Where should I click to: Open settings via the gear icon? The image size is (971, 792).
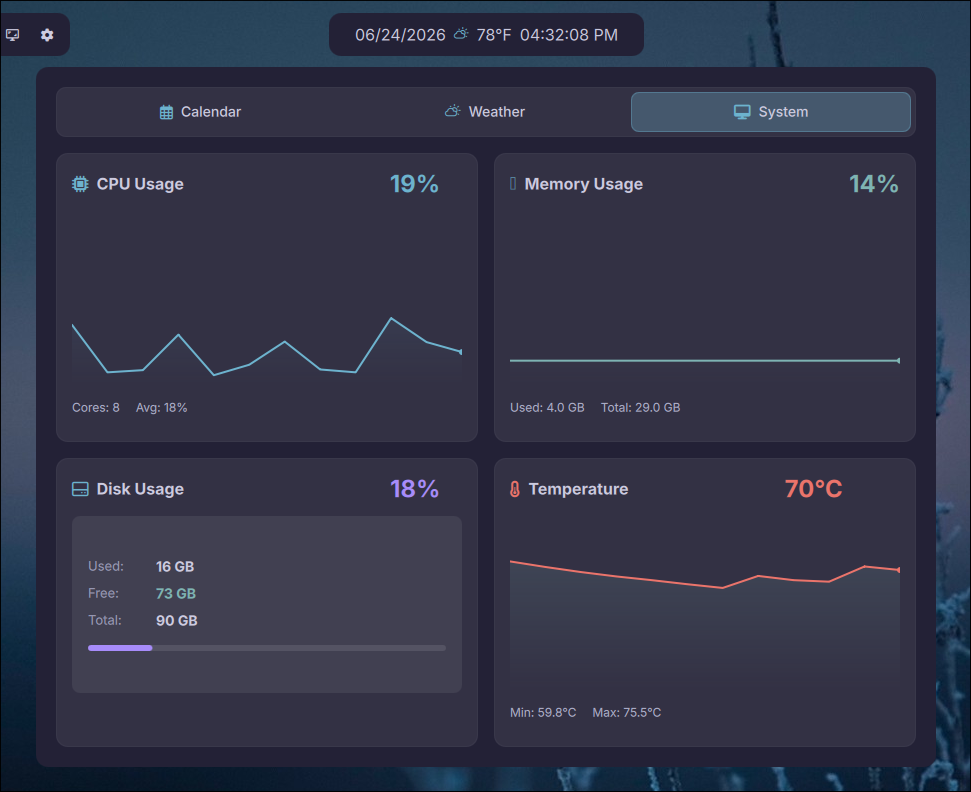[x=47, y=35]
